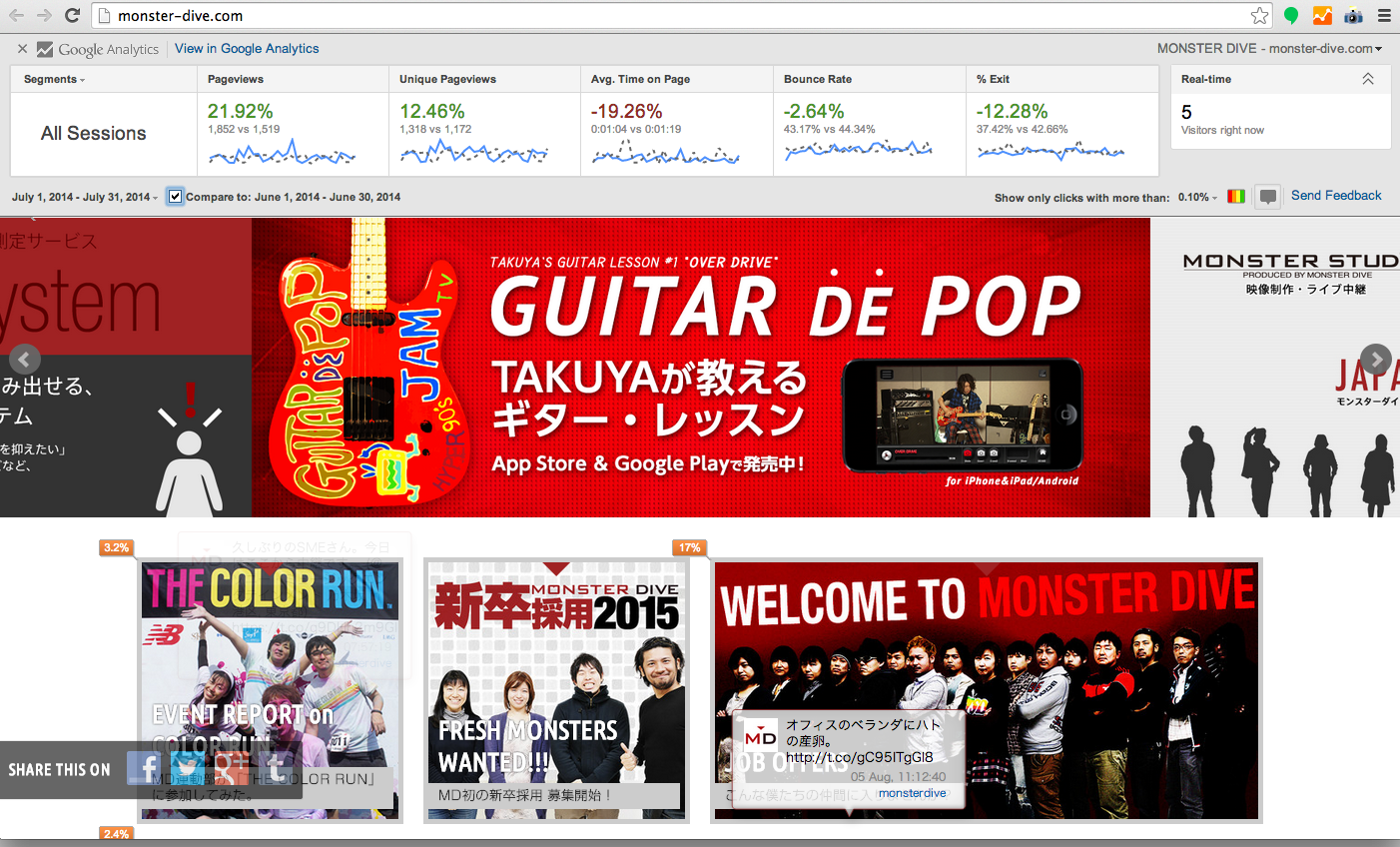
Task: Open the orange chart extension icon
Action: [1322, 15]
